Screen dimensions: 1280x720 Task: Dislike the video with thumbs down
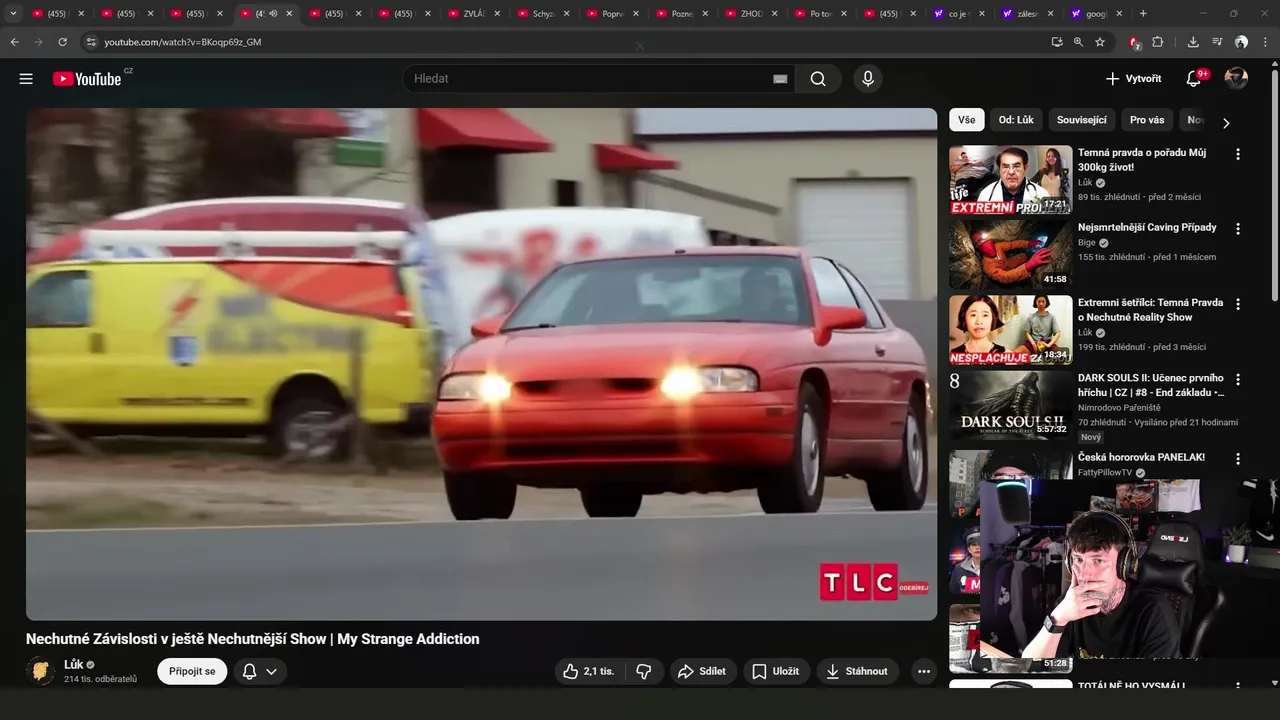point(644,671)
